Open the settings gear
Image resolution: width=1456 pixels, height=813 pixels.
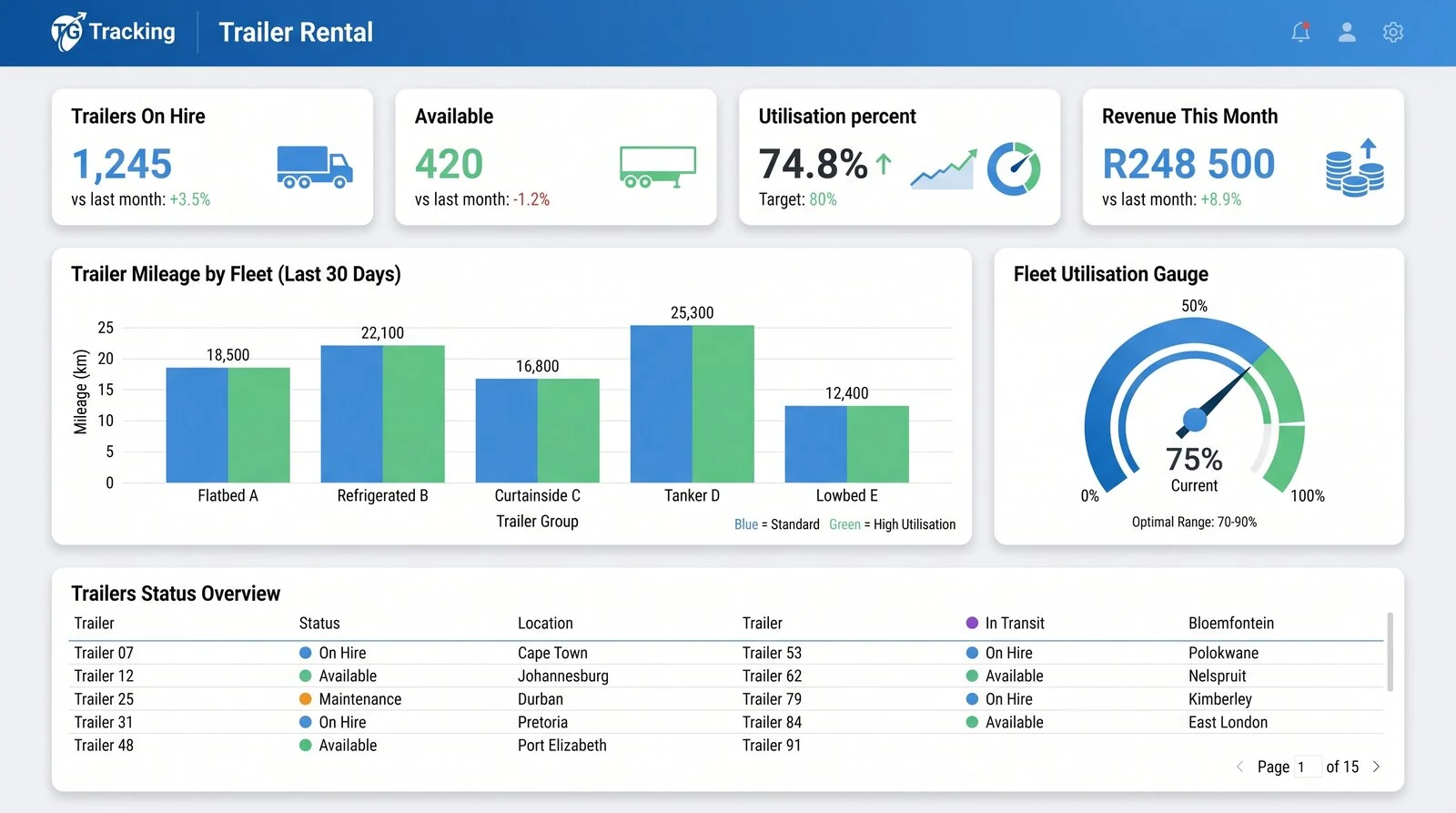point(1393,32)
